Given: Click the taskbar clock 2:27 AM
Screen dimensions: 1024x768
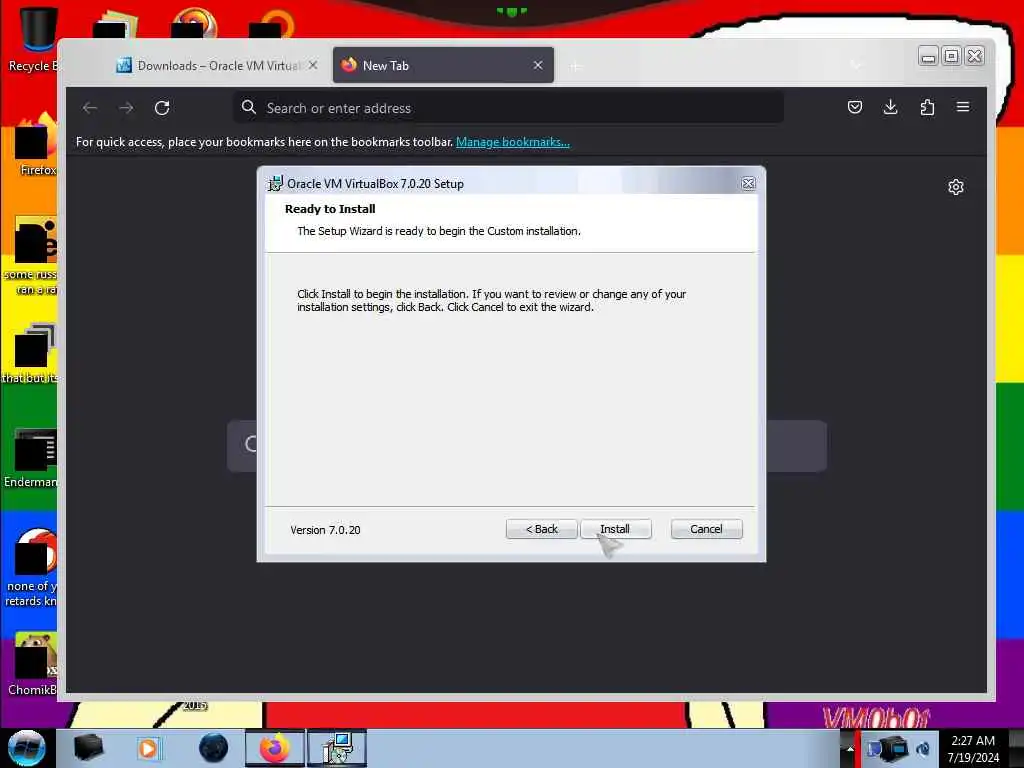Looking at the screenshot, I should point(973,748).
